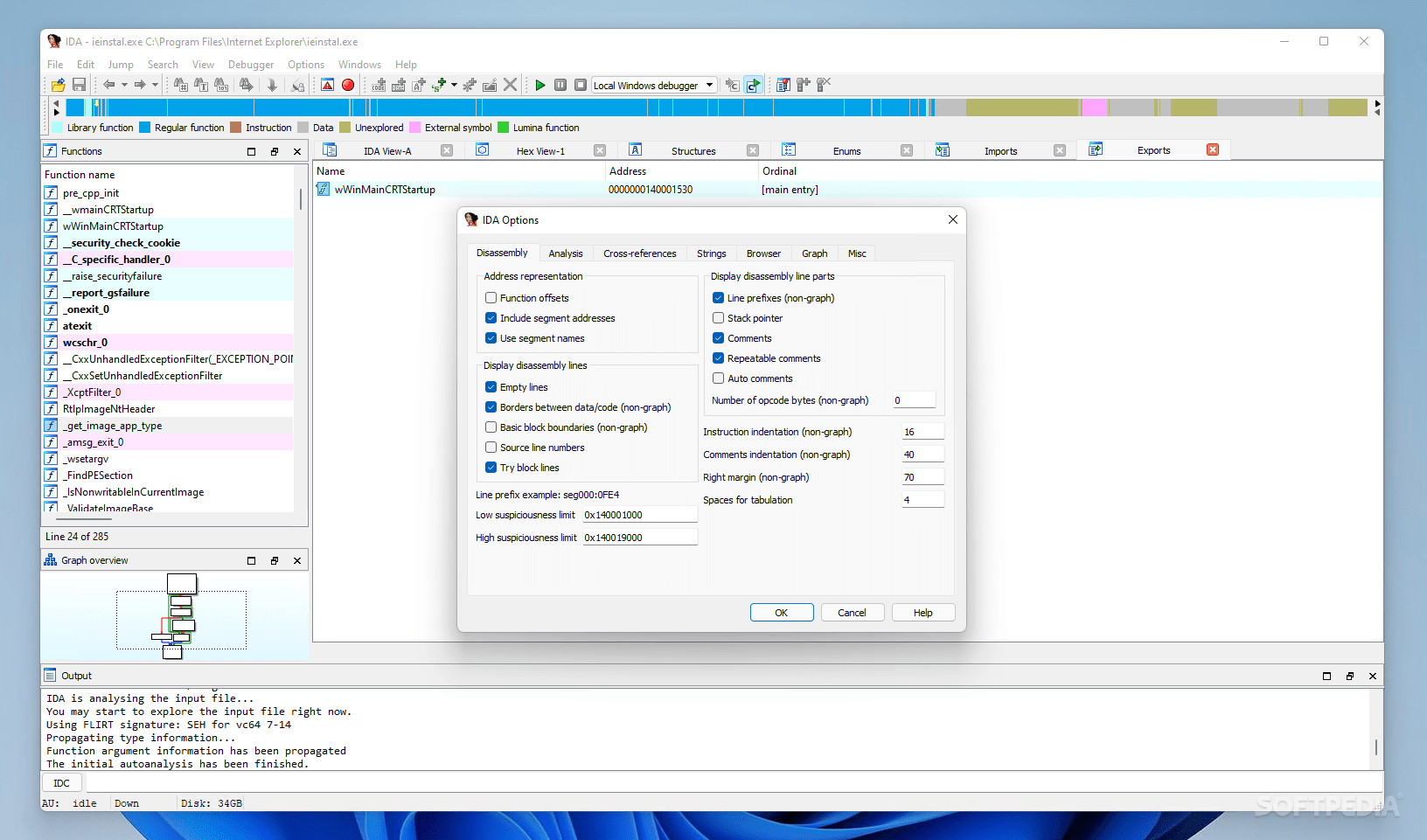1427x840 pixels.
Task: Open the Jump menu
Action: 121,65
